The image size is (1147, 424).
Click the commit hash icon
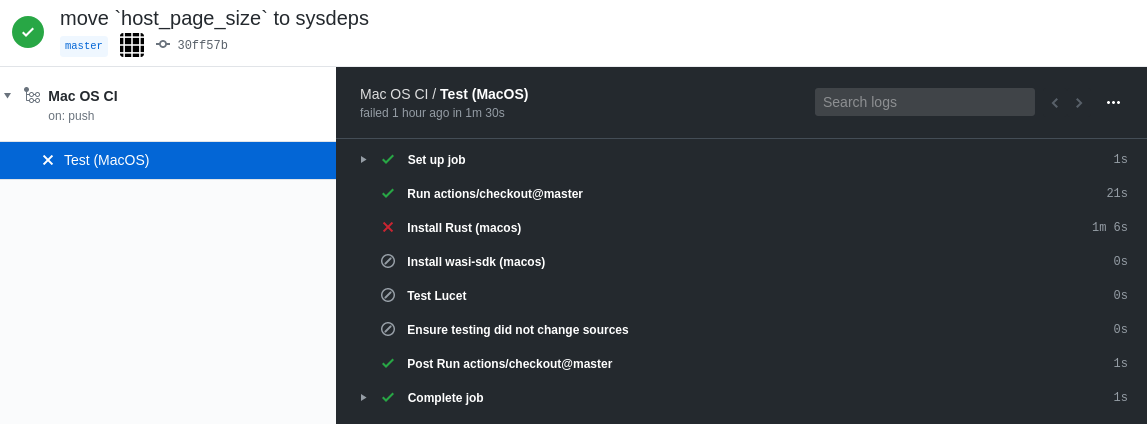[x=163, y=44]
